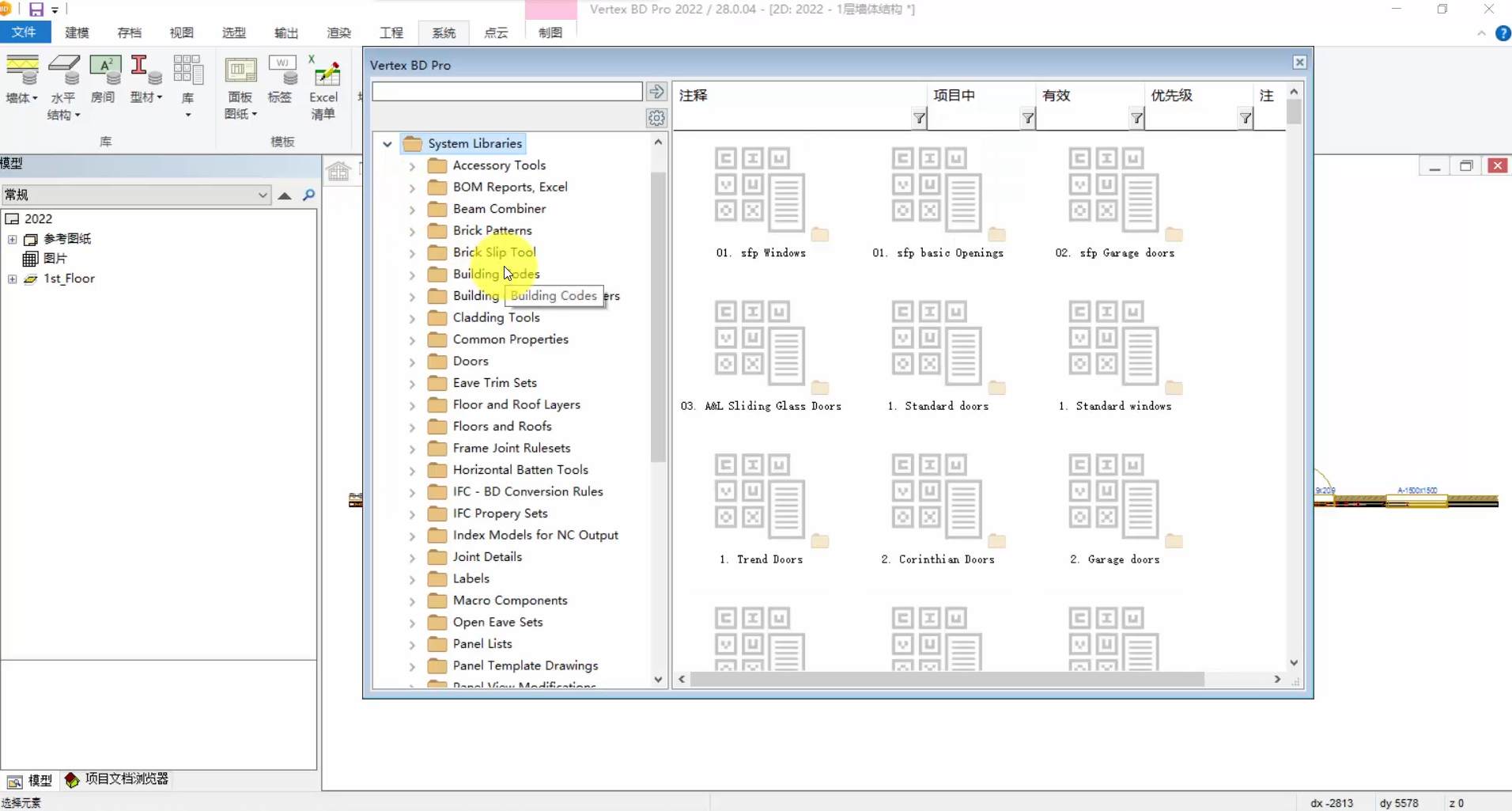1512x811 pixels.
Task: Click the magnifier search icon in model panel
Action: click(x=308, y=195)
